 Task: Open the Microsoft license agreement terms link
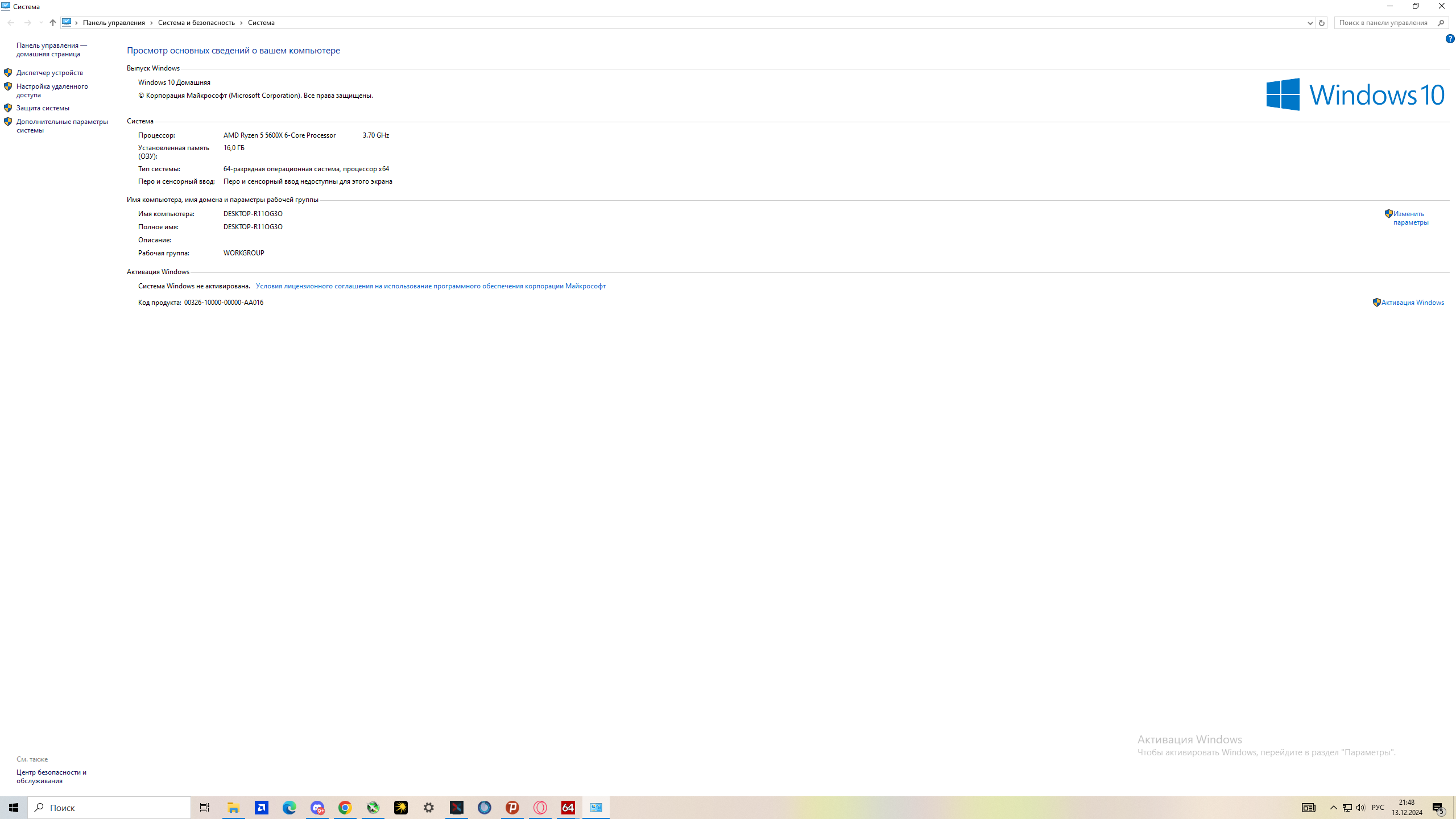pos(431,286)
